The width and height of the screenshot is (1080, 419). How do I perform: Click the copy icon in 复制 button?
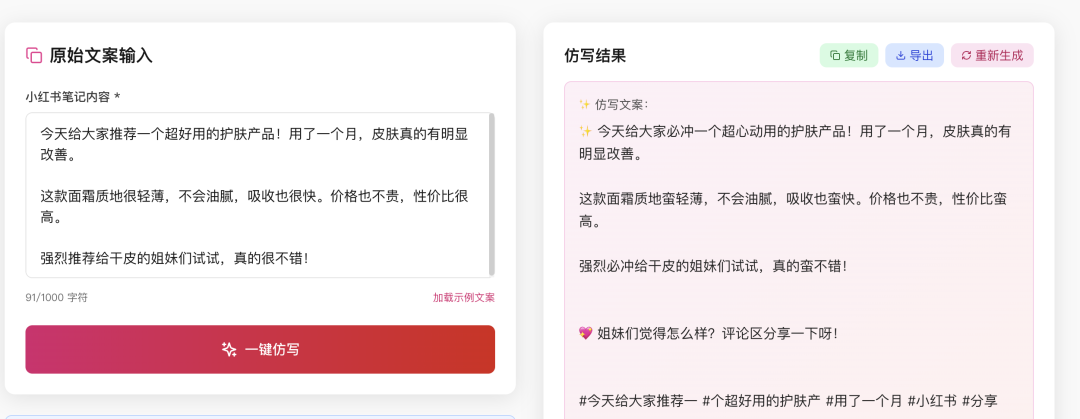(835, 56)
